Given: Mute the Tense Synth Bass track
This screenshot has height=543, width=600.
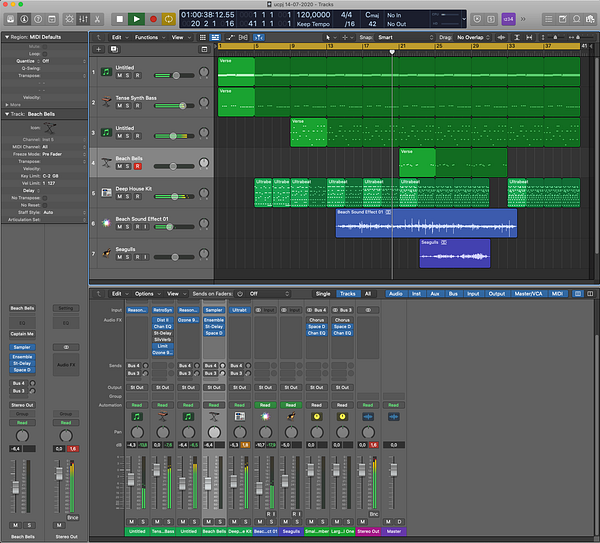Looking at the screenshot, I should pos(120,106).
